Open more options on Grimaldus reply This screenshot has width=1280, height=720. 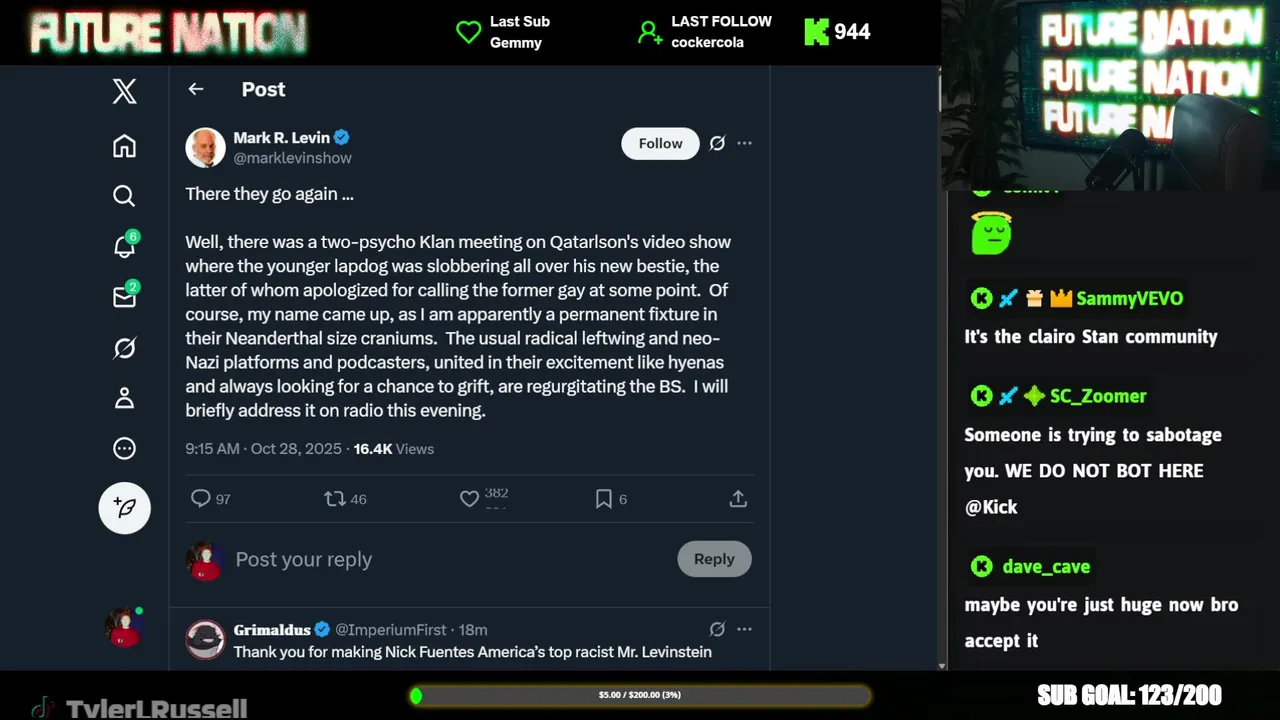(744, 629)
